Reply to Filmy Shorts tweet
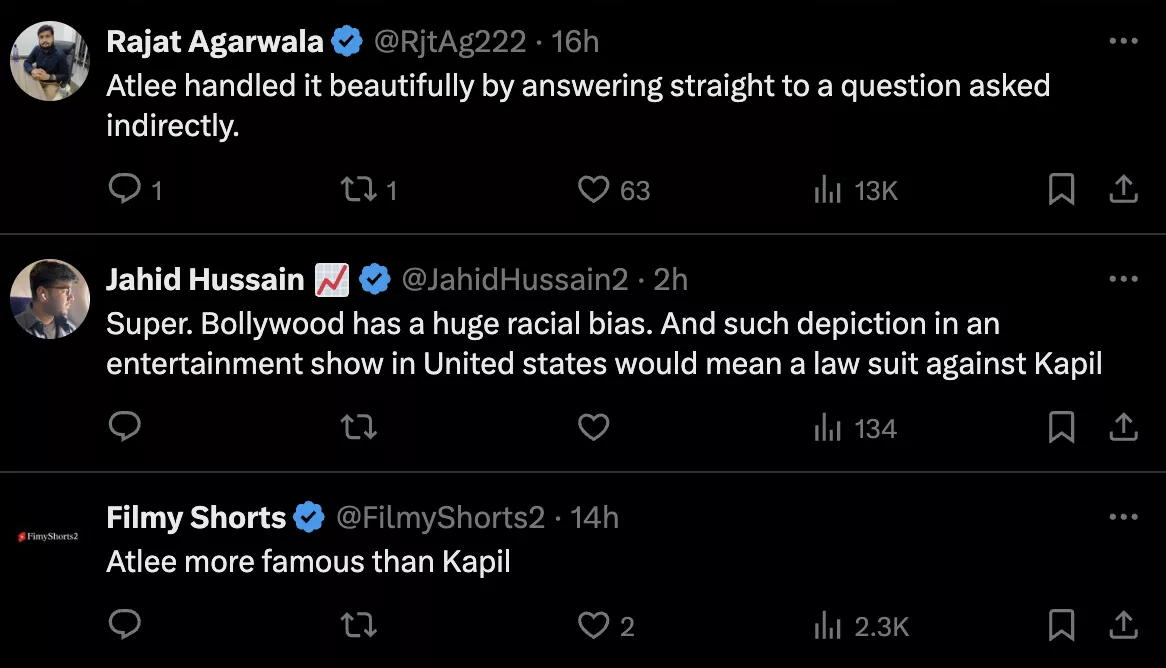This screenshot has height=668, width=1166. pos(124,626)
